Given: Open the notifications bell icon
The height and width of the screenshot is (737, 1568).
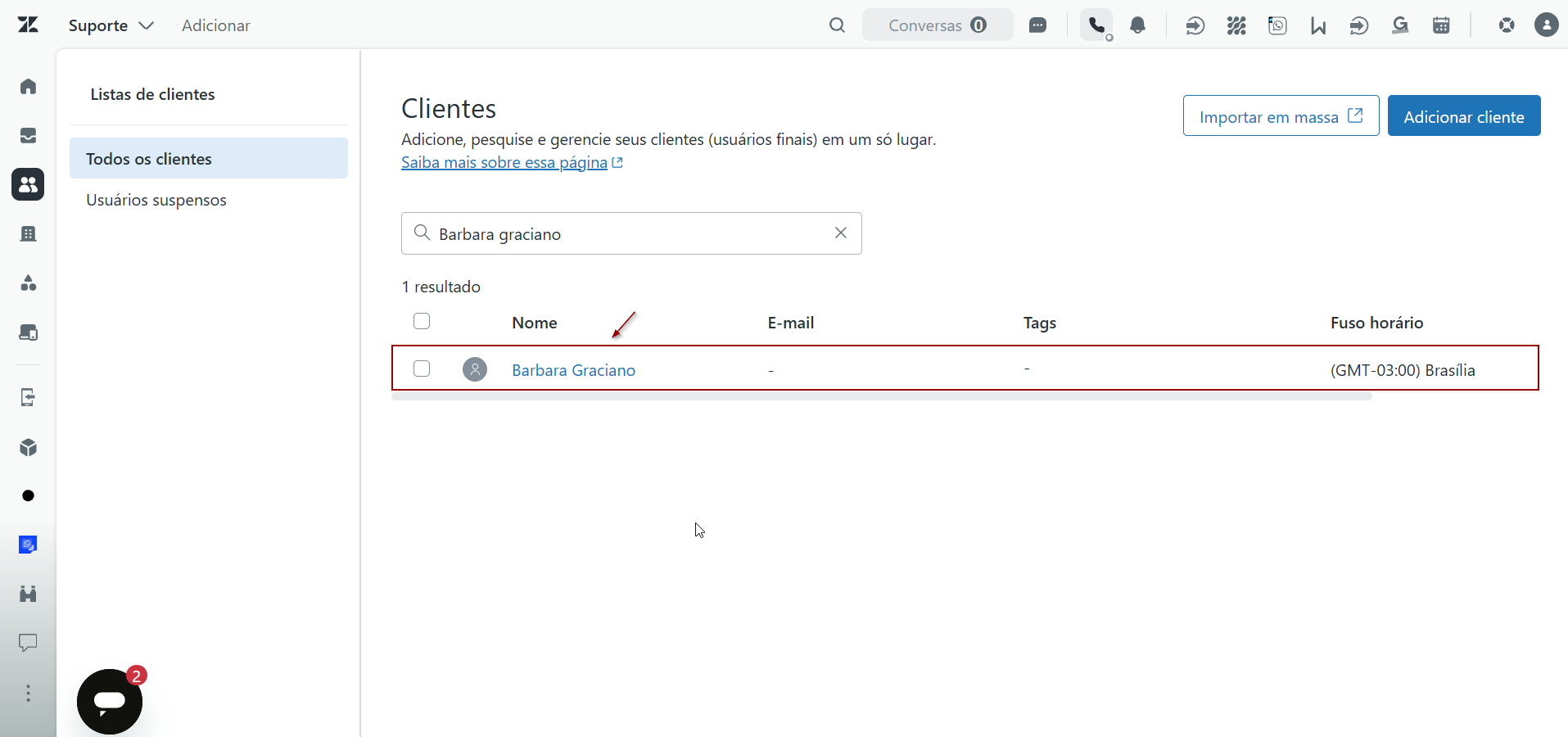Looking at the screenshot, I should [1138, 25].
